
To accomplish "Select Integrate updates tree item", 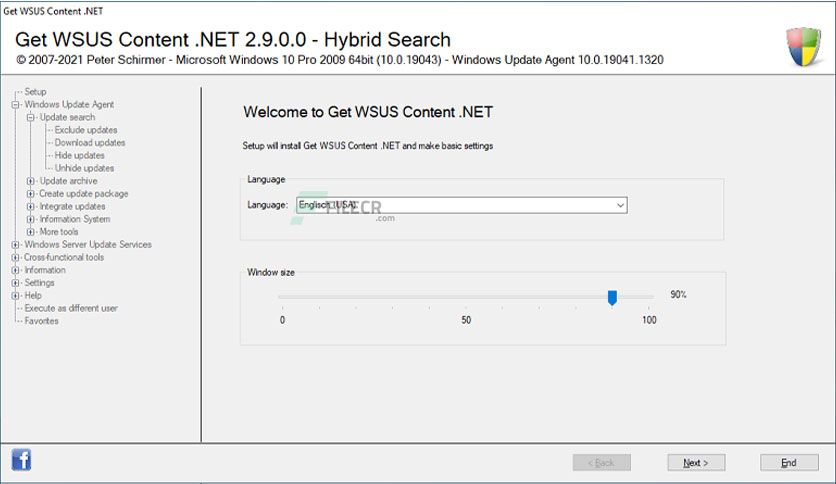I will pos(73,207).
